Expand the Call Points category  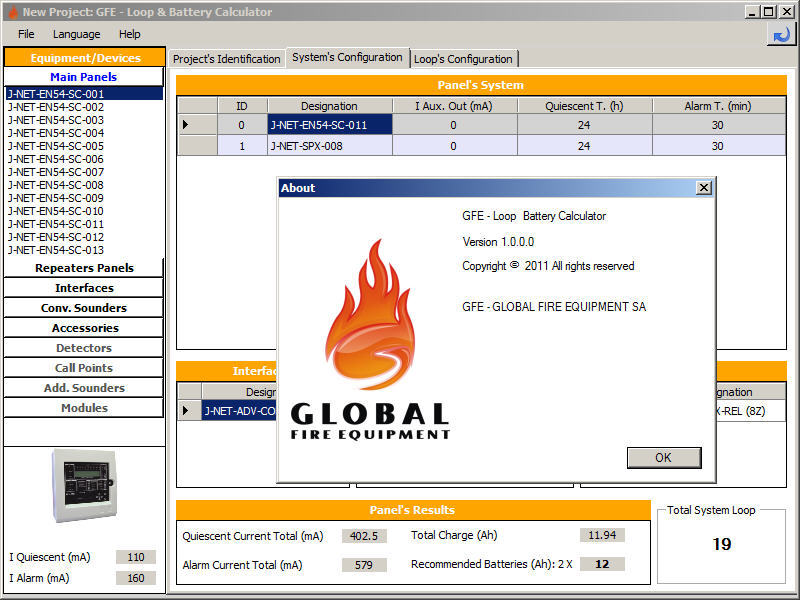84,368
